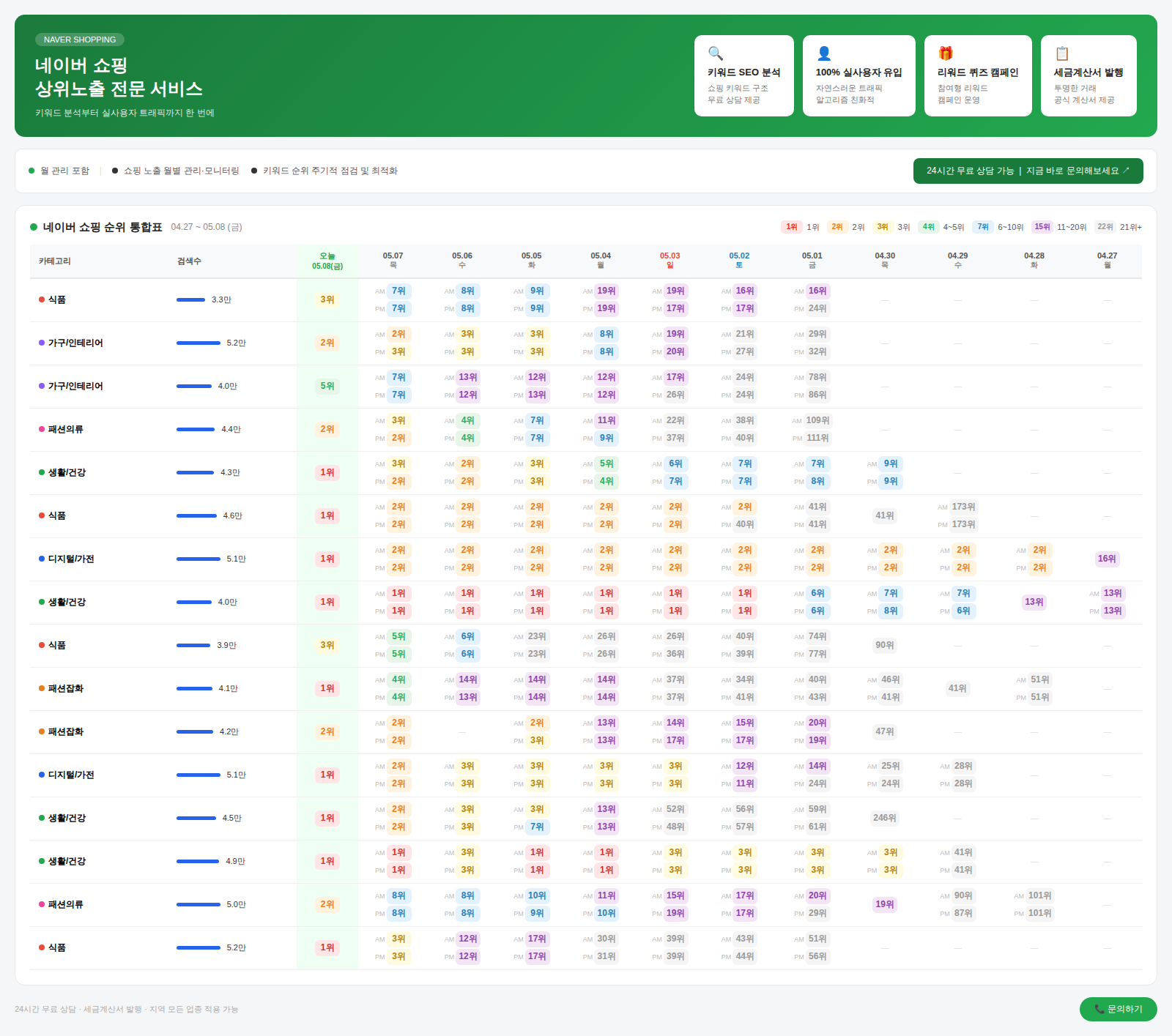Click the green 4위 legend badge
This screenshot has height=1036, width=1172.
point(928,227)
